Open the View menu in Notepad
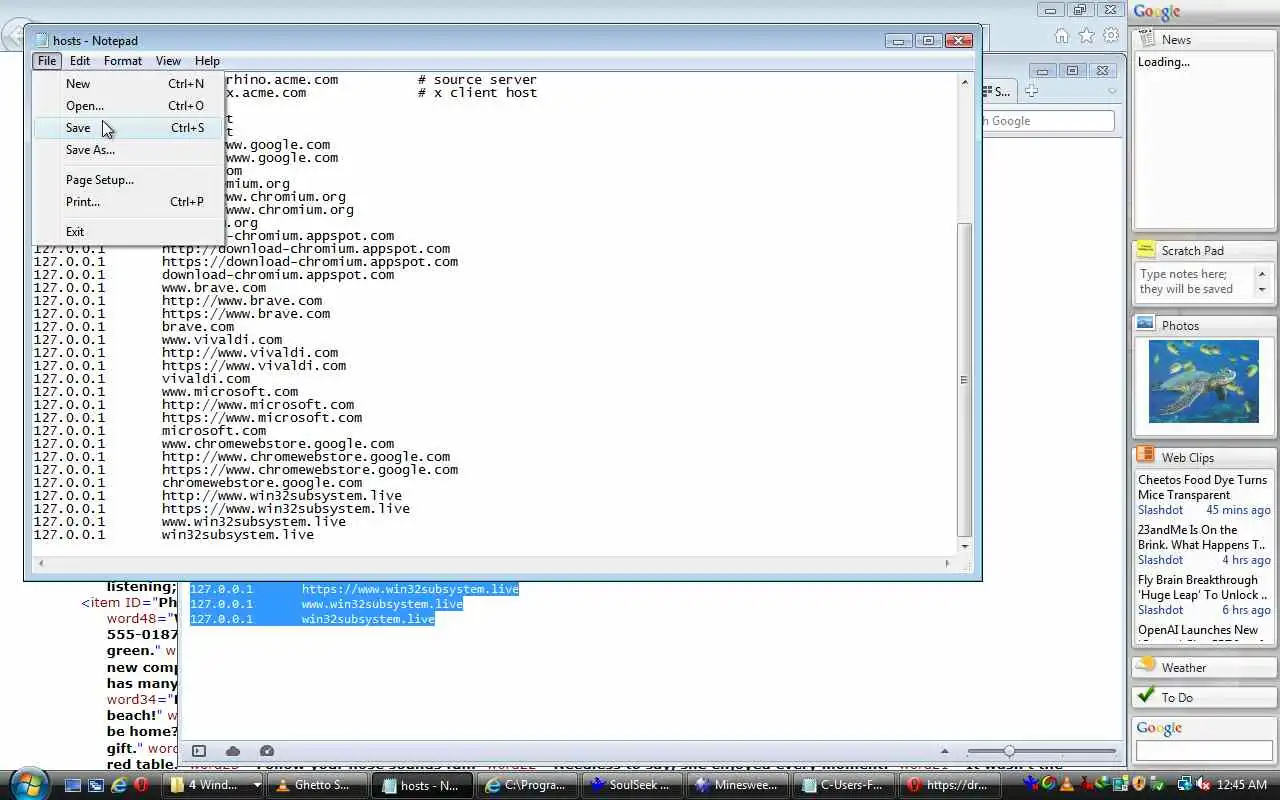The height and width of the screenshot is (800, 1280). click(x=168, y=61)
